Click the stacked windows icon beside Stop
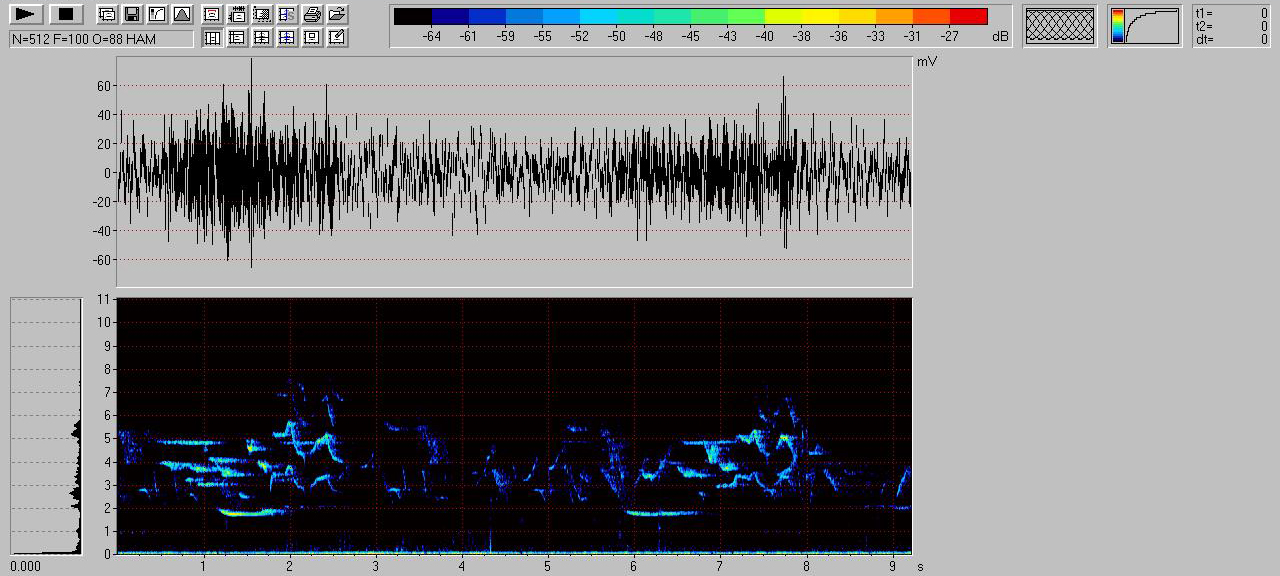 107,14
